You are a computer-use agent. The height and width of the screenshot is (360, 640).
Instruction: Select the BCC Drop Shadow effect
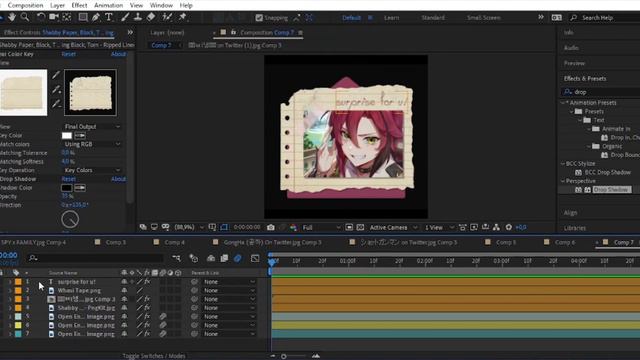(607, 172)
